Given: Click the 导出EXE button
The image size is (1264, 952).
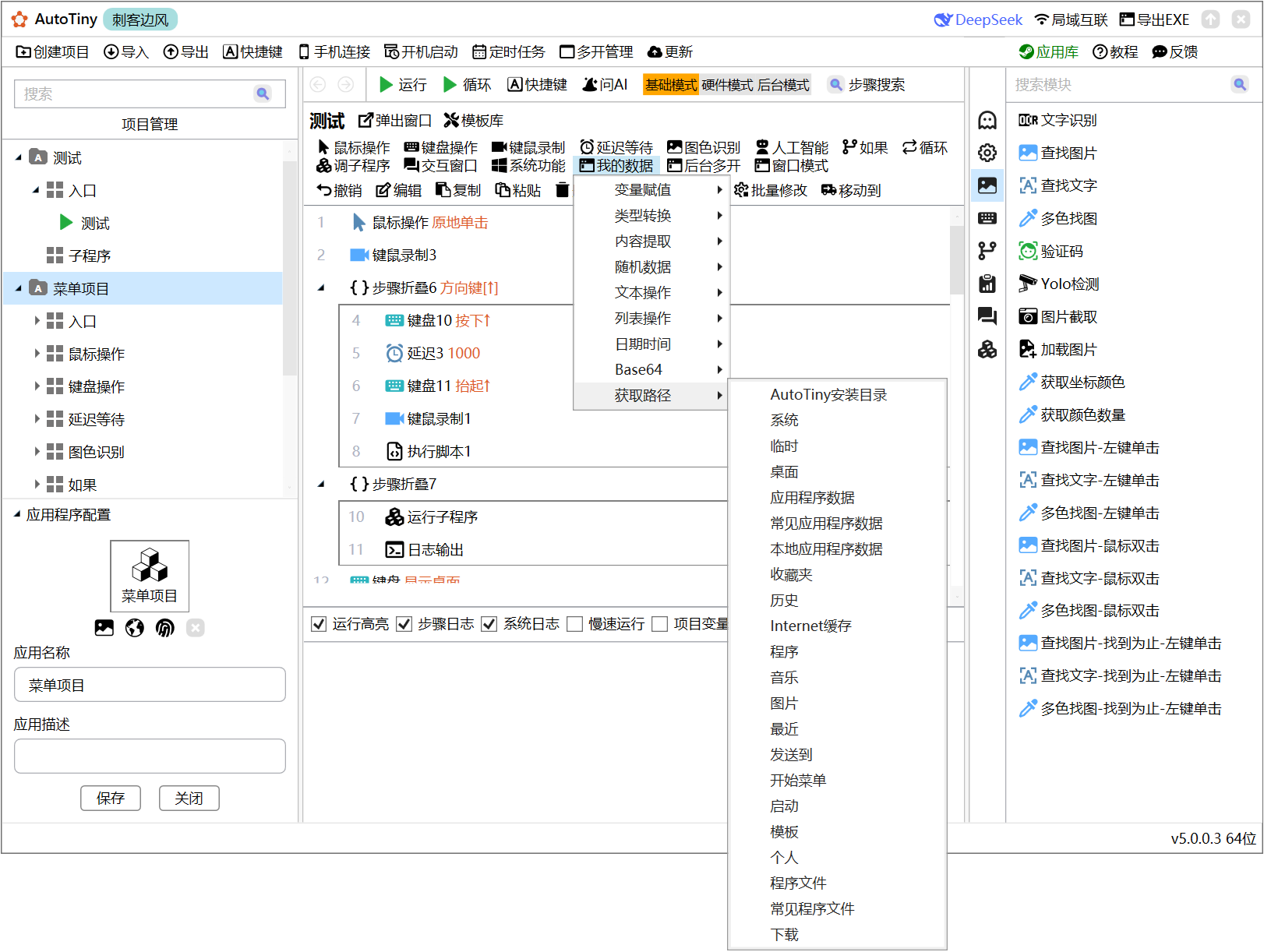Looking at the screenshot, I should pos(1154,19).
